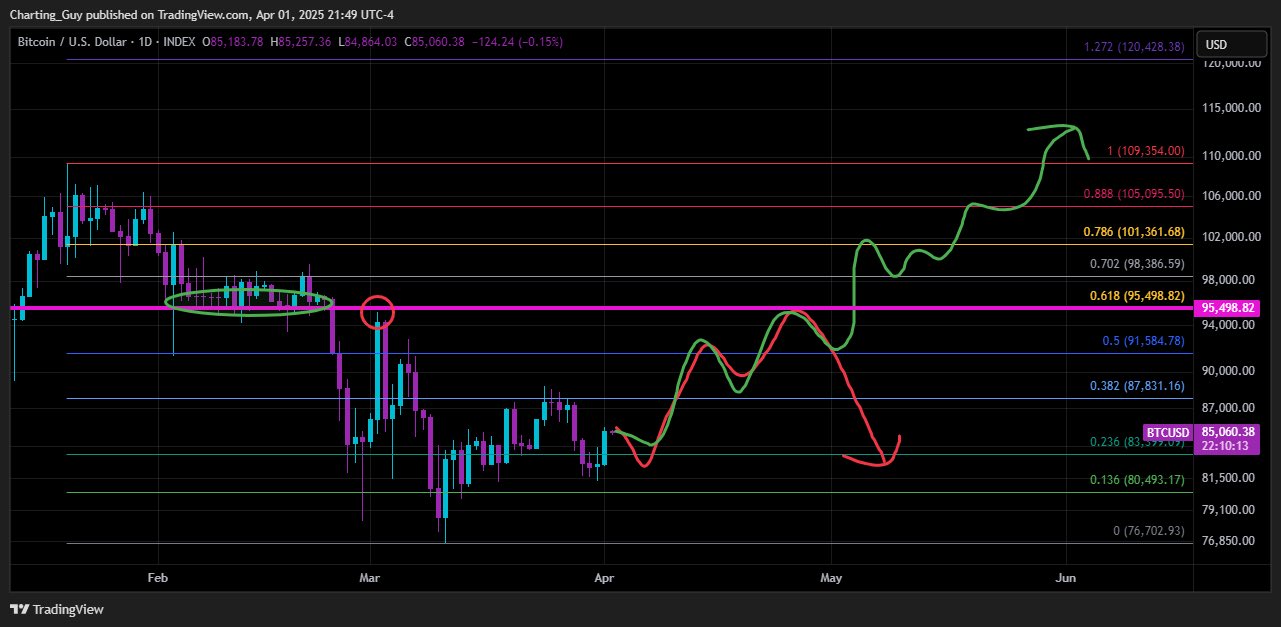Click the 76,850.00 price axis value
Viewport: 1281px width, 627px height.
[1230, 540]
